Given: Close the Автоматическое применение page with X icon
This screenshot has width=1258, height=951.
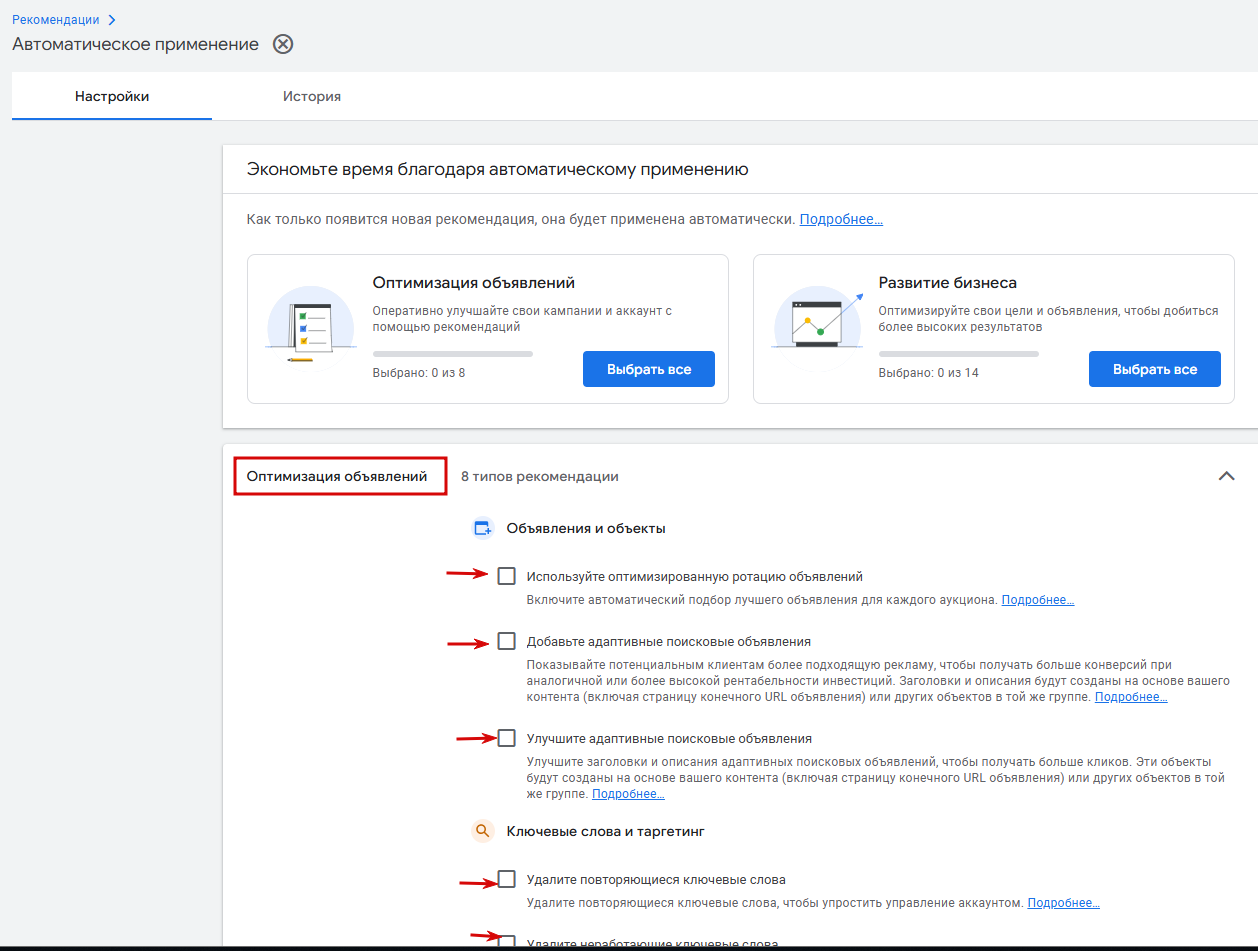Looking at the screenshot, I should click(x=284, y=44).
